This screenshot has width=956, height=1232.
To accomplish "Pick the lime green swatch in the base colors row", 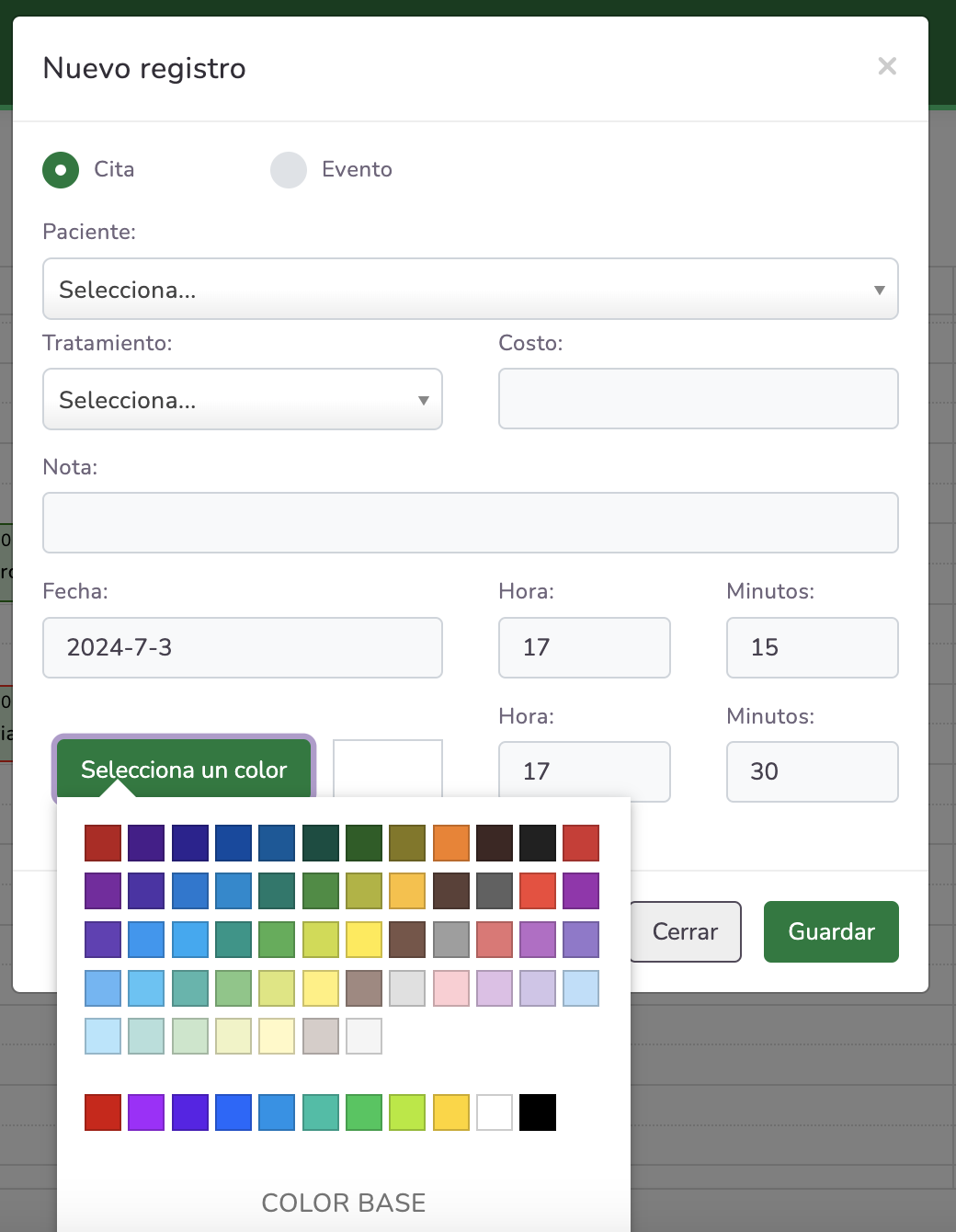I will (407, 1112).
